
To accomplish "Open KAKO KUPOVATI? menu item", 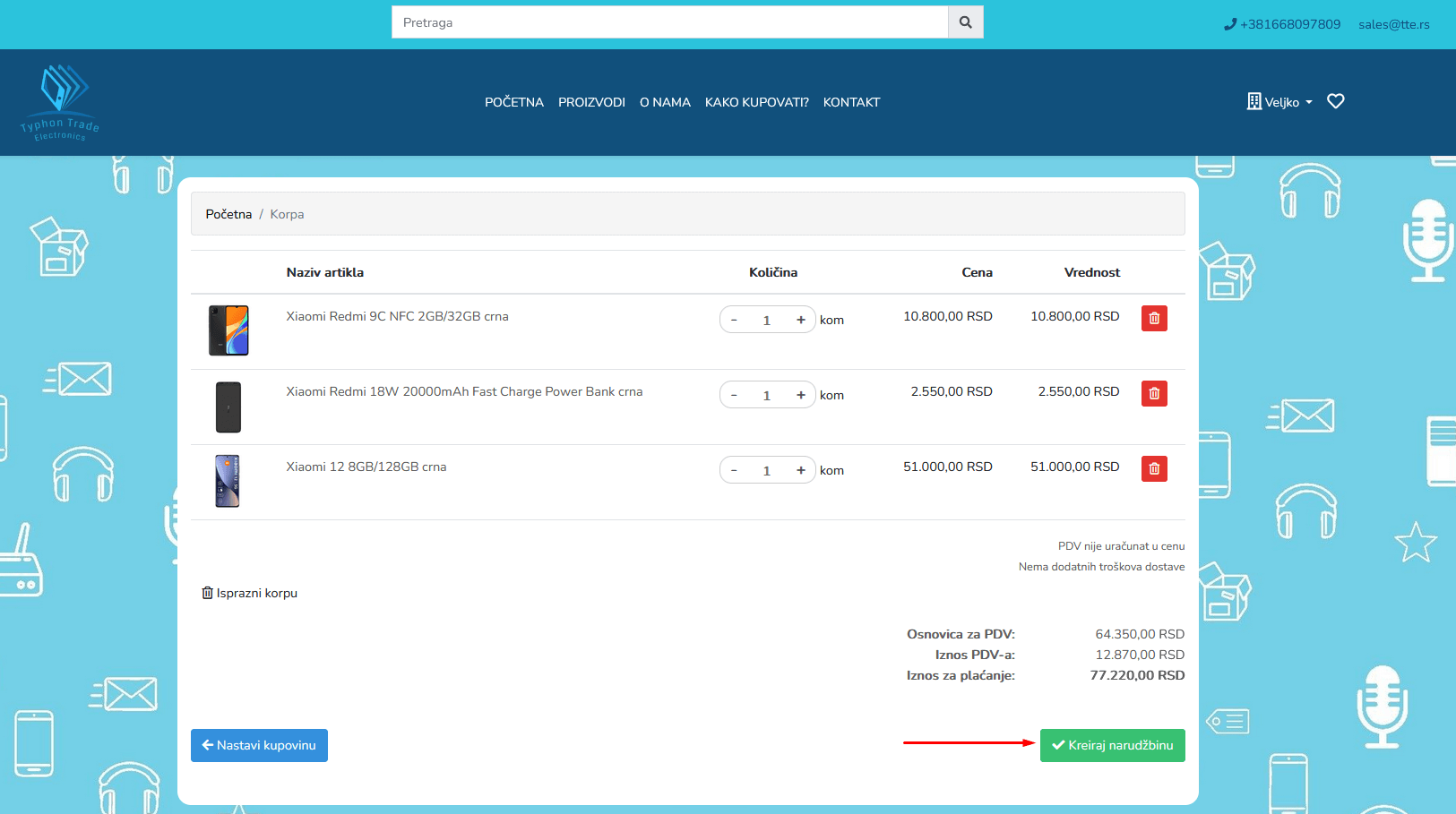I will click(756, 102).
